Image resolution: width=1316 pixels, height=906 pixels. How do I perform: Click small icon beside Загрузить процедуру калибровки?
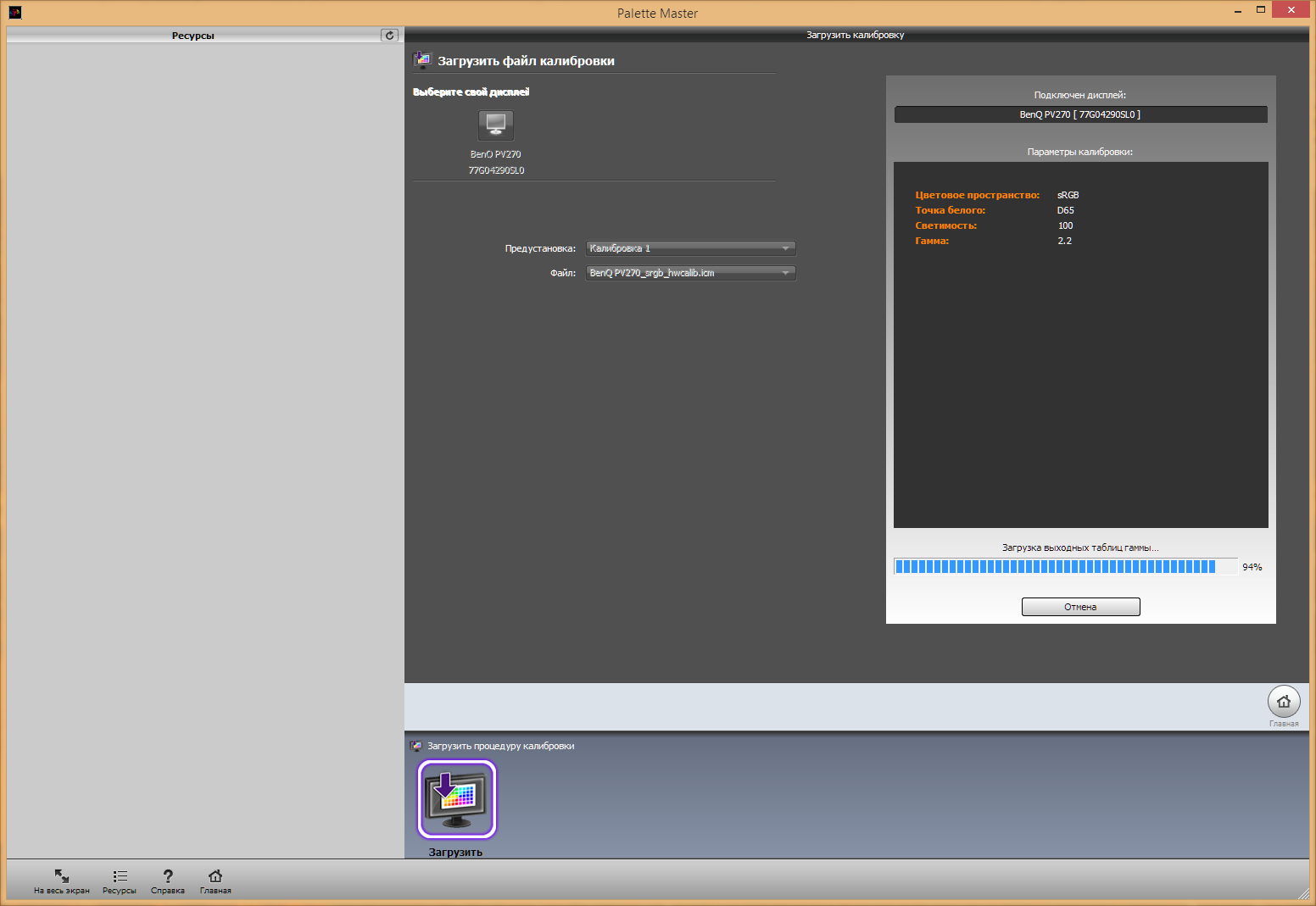coord(415,746)
